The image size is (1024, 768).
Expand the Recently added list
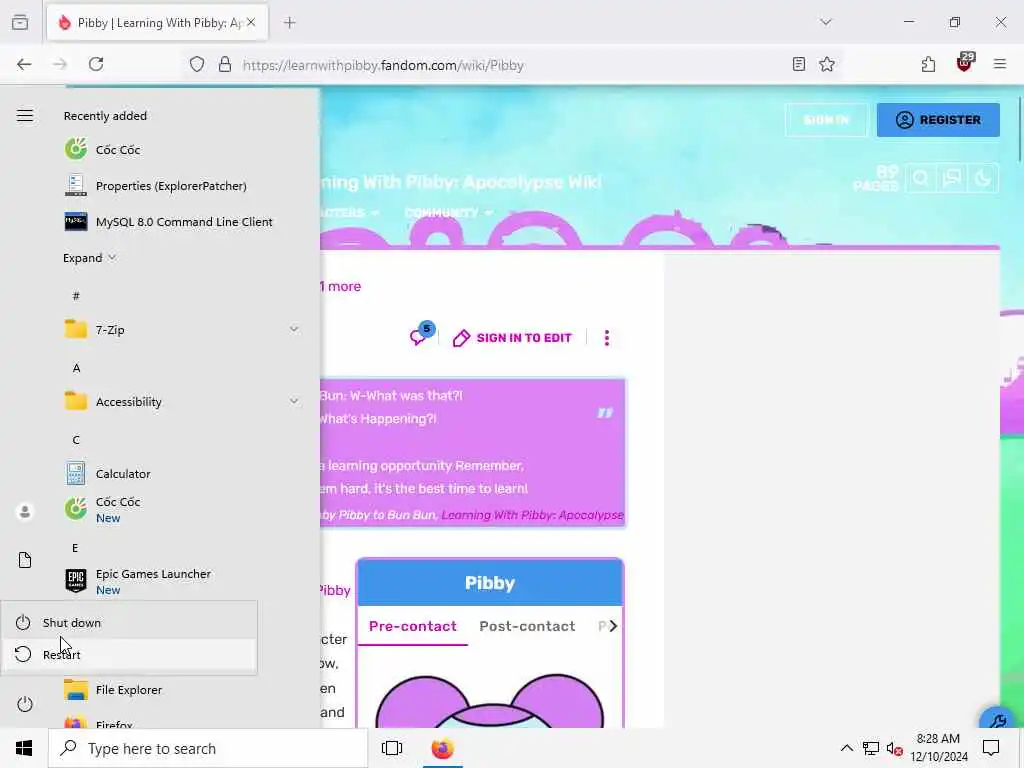click(x=89, y=258)
